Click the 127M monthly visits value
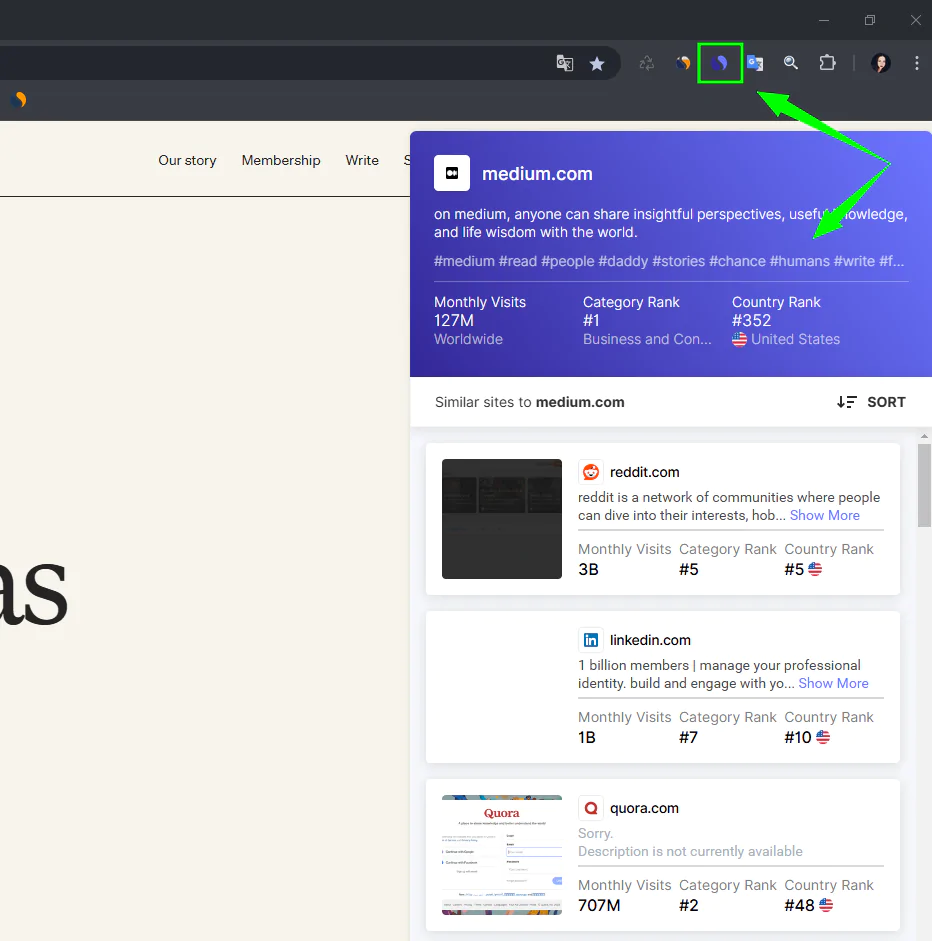This screenshot has width=932, height=941. (454, 320)
